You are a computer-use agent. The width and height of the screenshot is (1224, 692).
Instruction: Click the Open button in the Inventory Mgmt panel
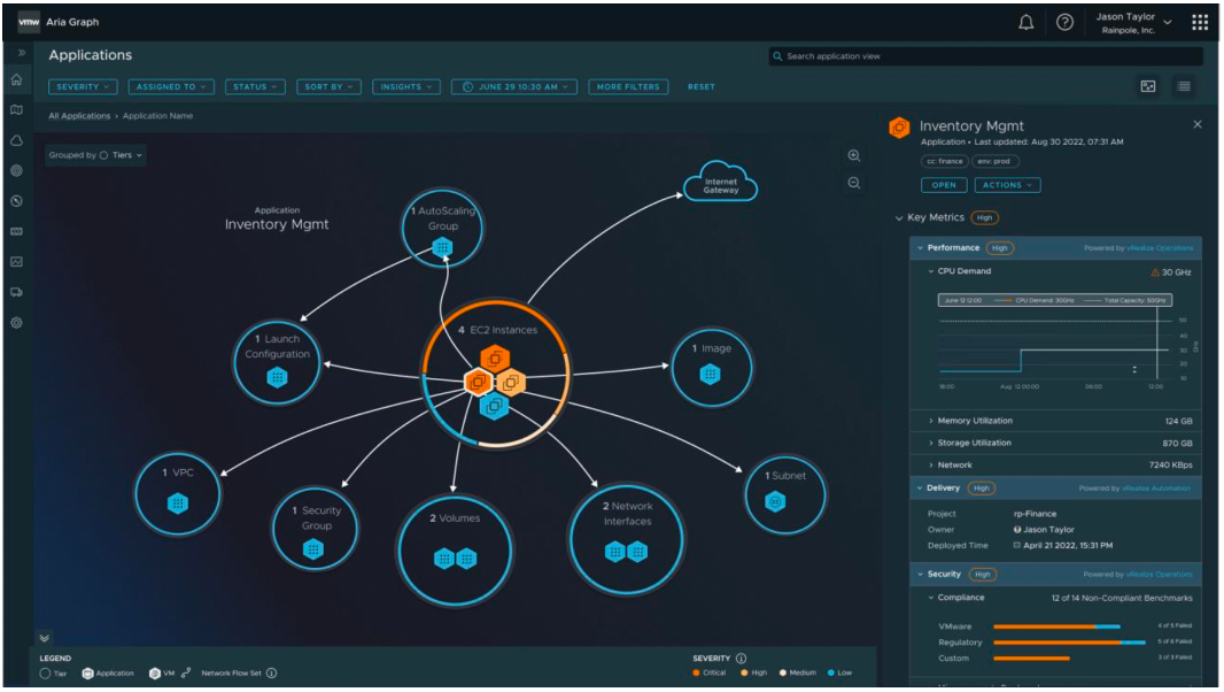click(x=943, y=185)
